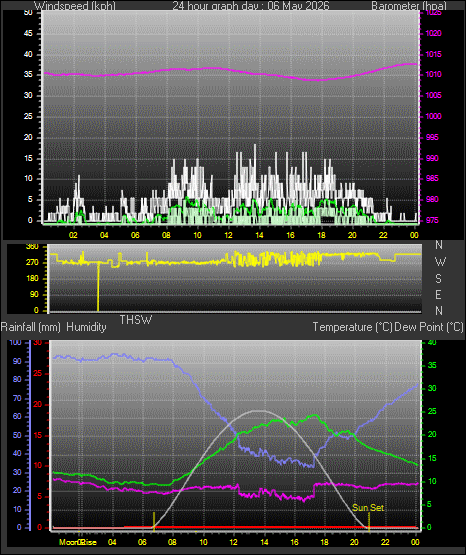Click the 18 hour tick on temperature graph
The width and height of the screenshot is (466, 555).
[x=324, y=542]
